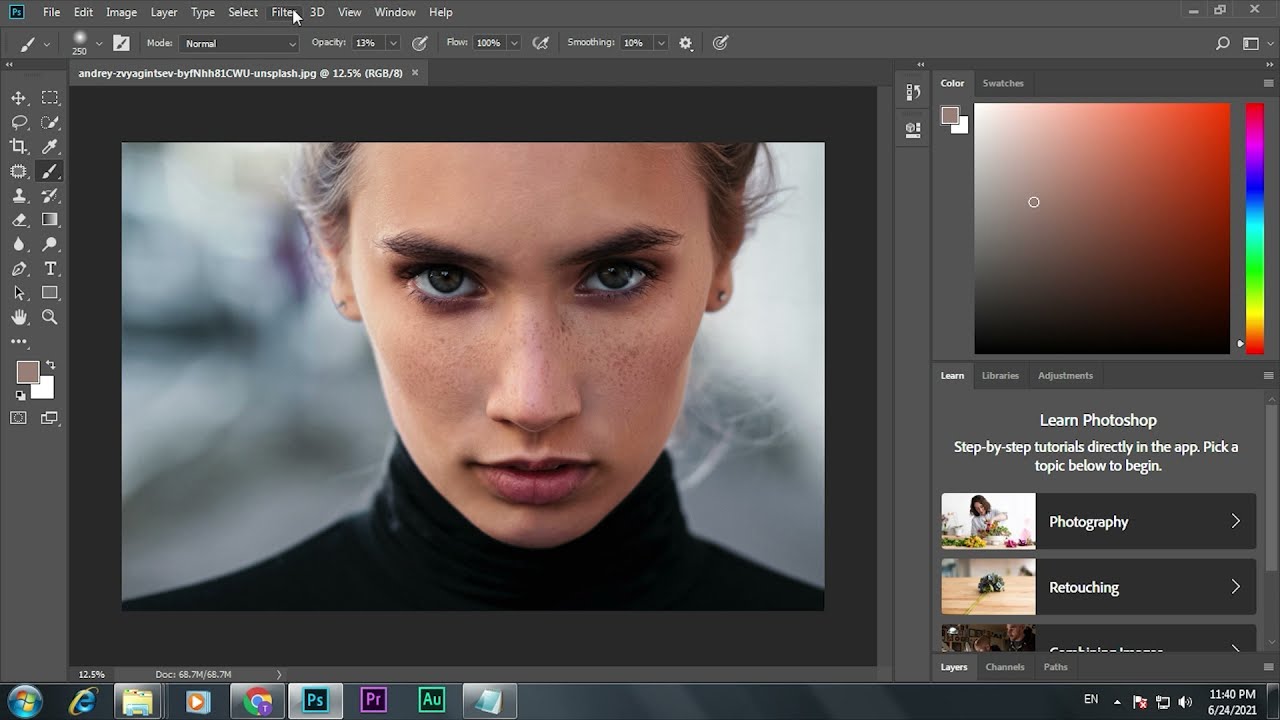The image size is (1280, 720).
Task: Select the Move tool
Action: [19, 98]
